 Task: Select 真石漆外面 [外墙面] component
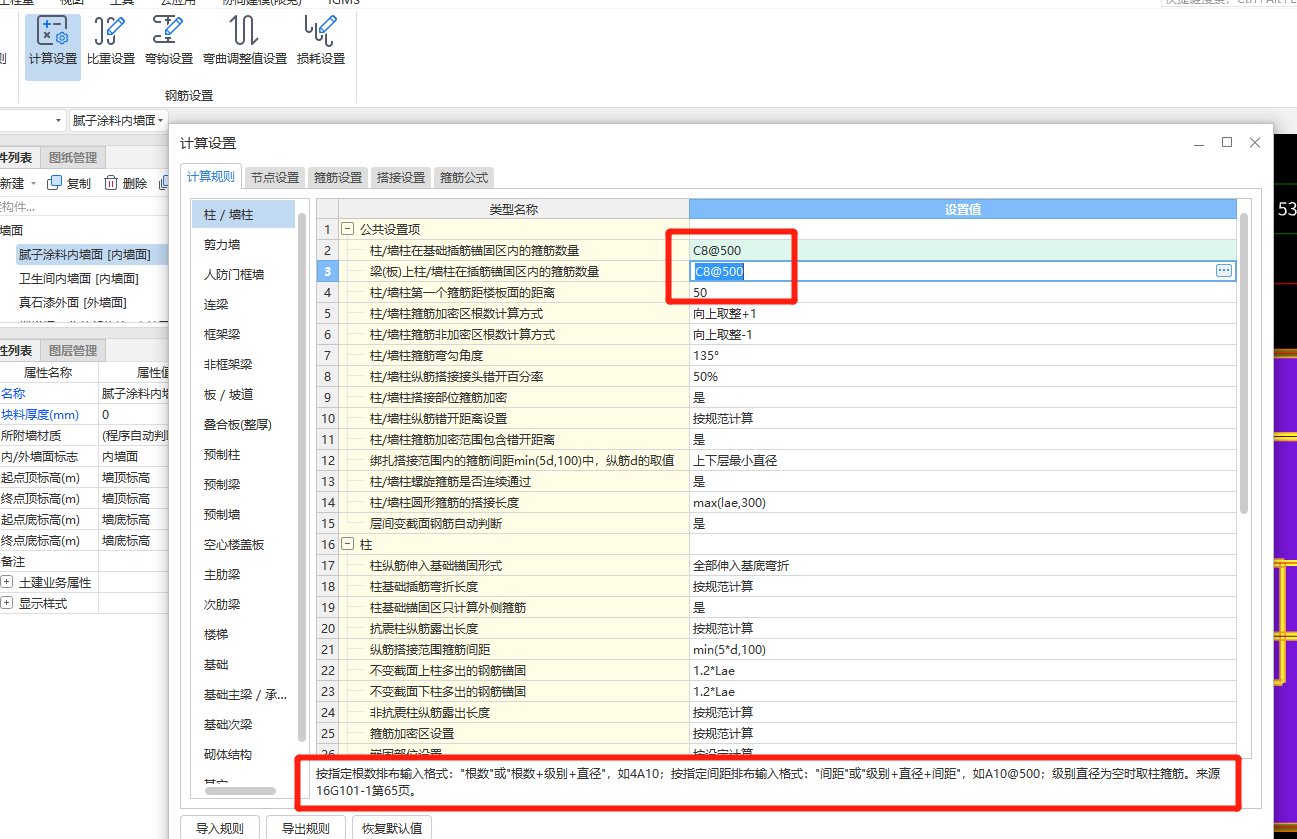73,302
